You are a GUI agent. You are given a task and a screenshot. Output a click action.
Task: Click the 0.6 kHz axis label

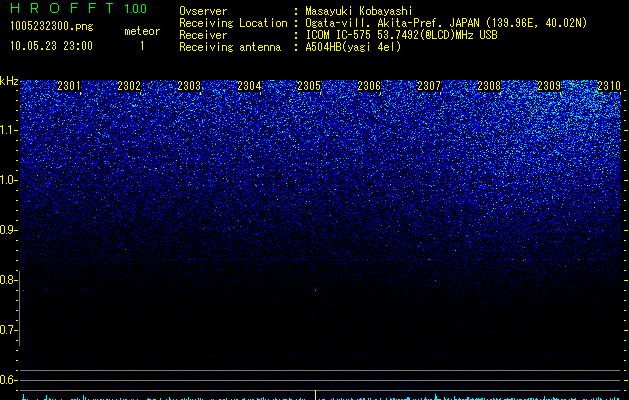click(x=8, y=380)
